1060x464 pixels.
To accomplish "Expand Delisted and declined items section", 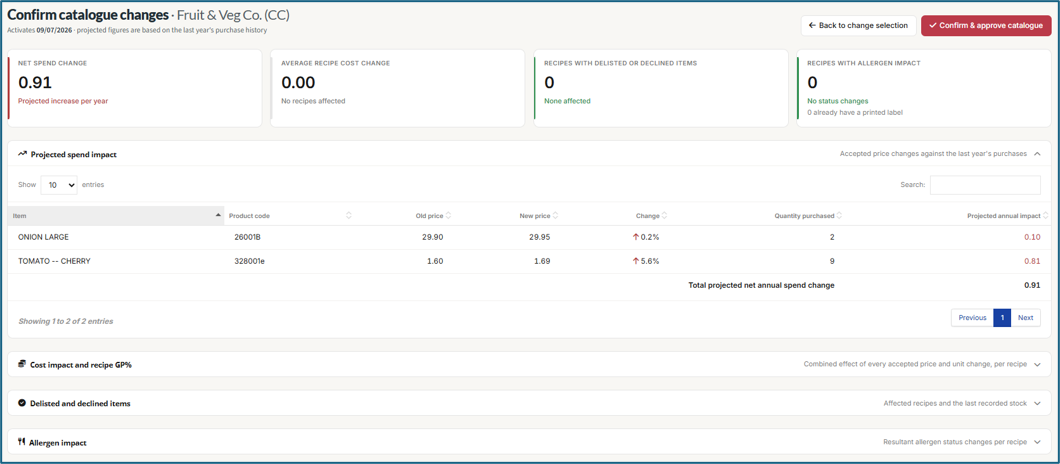I will pos(1036,403).
